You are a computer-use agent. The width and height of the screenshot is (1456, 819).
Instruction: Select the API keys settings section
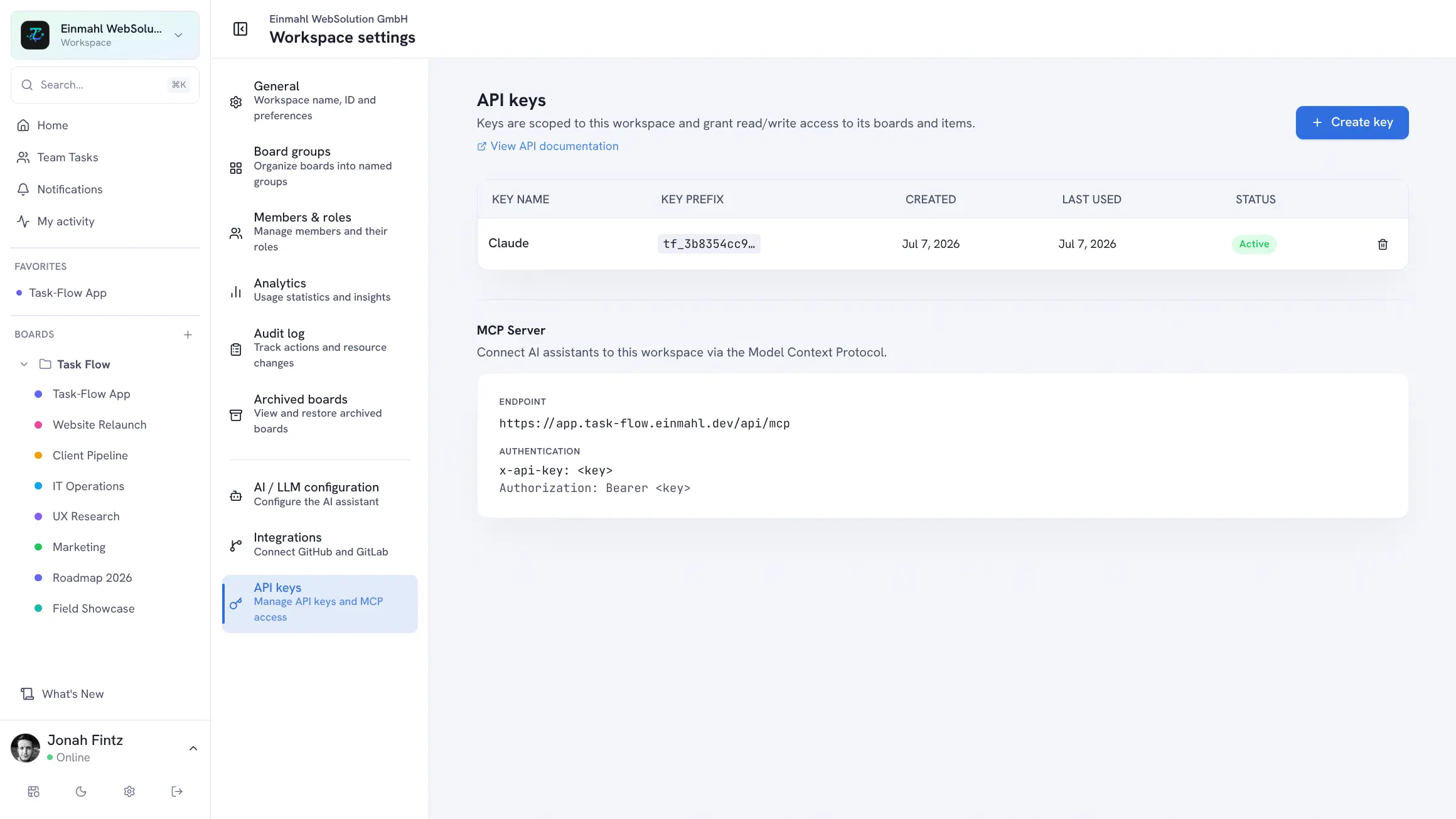pos(319,604)
